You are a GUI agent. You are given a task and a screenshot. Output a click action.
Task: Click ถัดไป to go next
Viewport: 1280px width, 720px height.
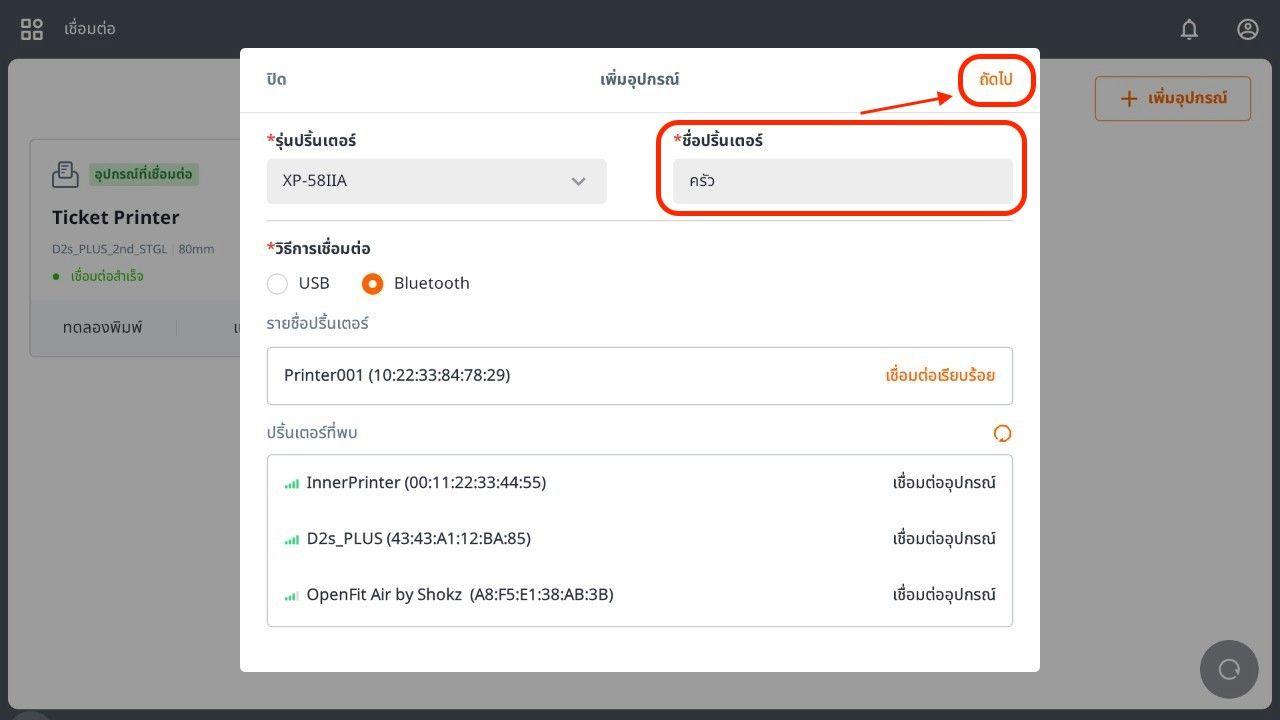[995, 80]
